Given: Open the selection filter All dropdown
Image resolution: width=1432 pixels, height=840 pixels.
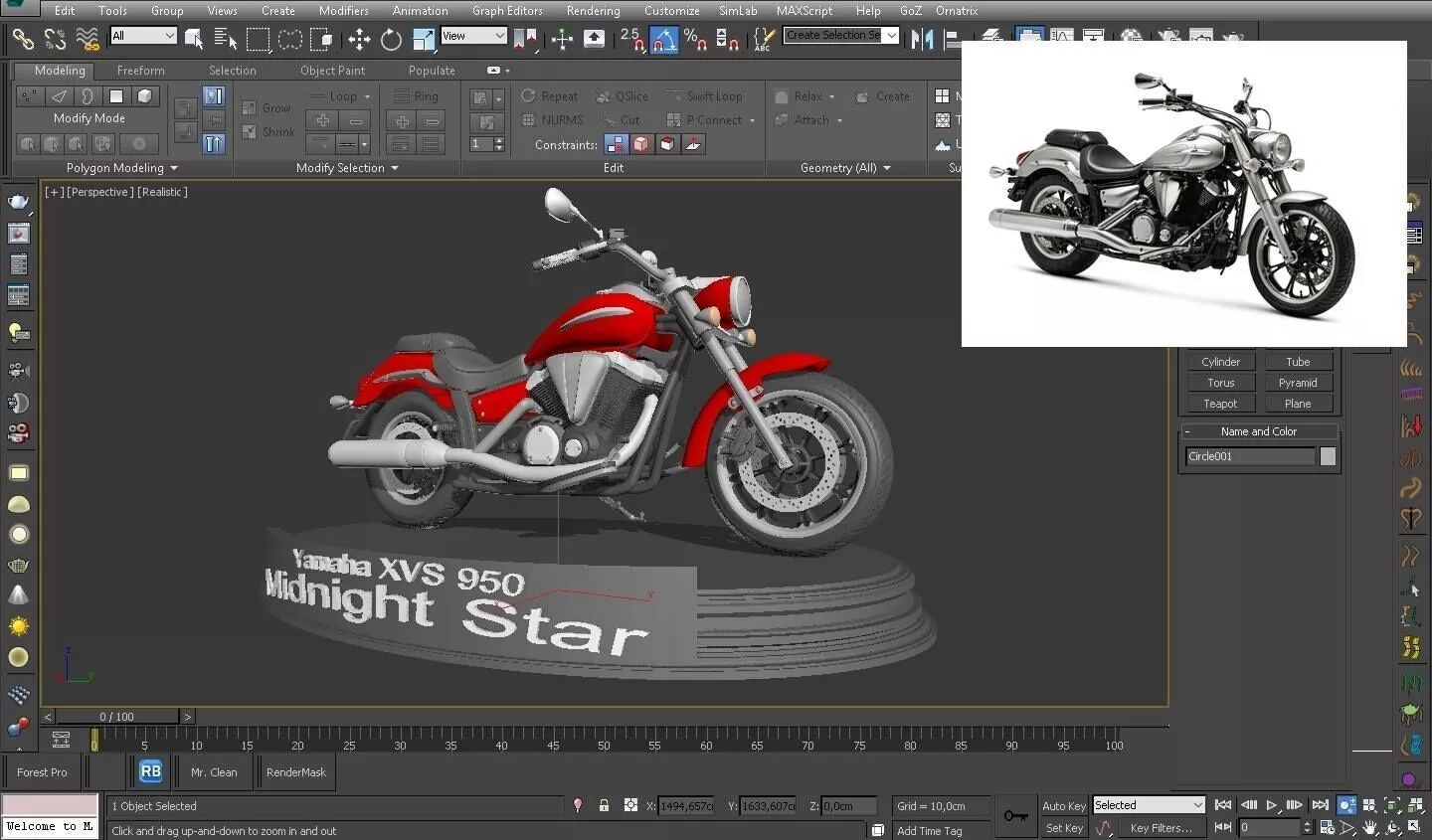Looking at the screenshot, I should coord(143,36).
